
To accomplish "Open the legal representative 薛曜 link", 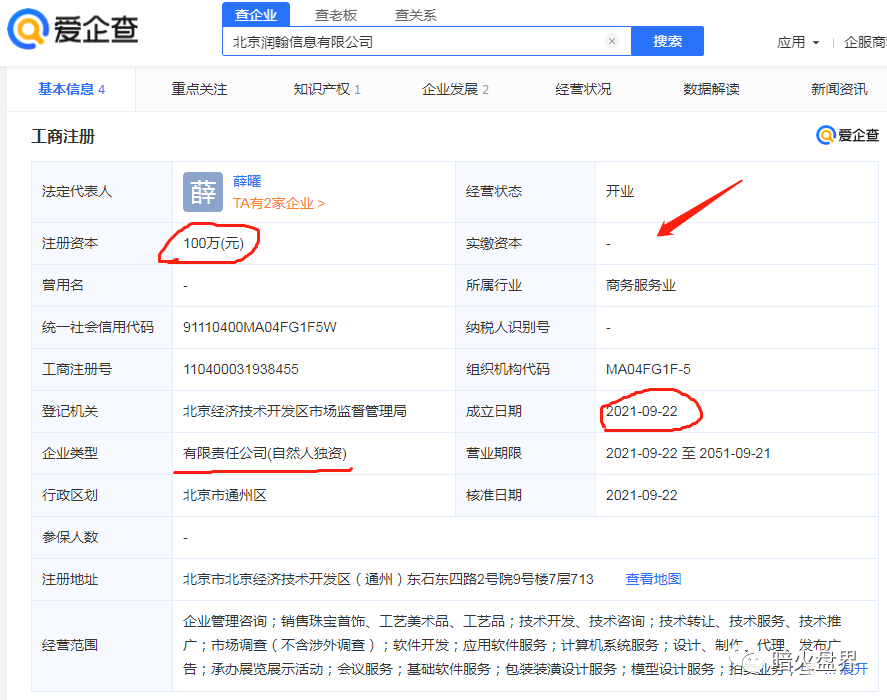I will click(x=247, y=181).
